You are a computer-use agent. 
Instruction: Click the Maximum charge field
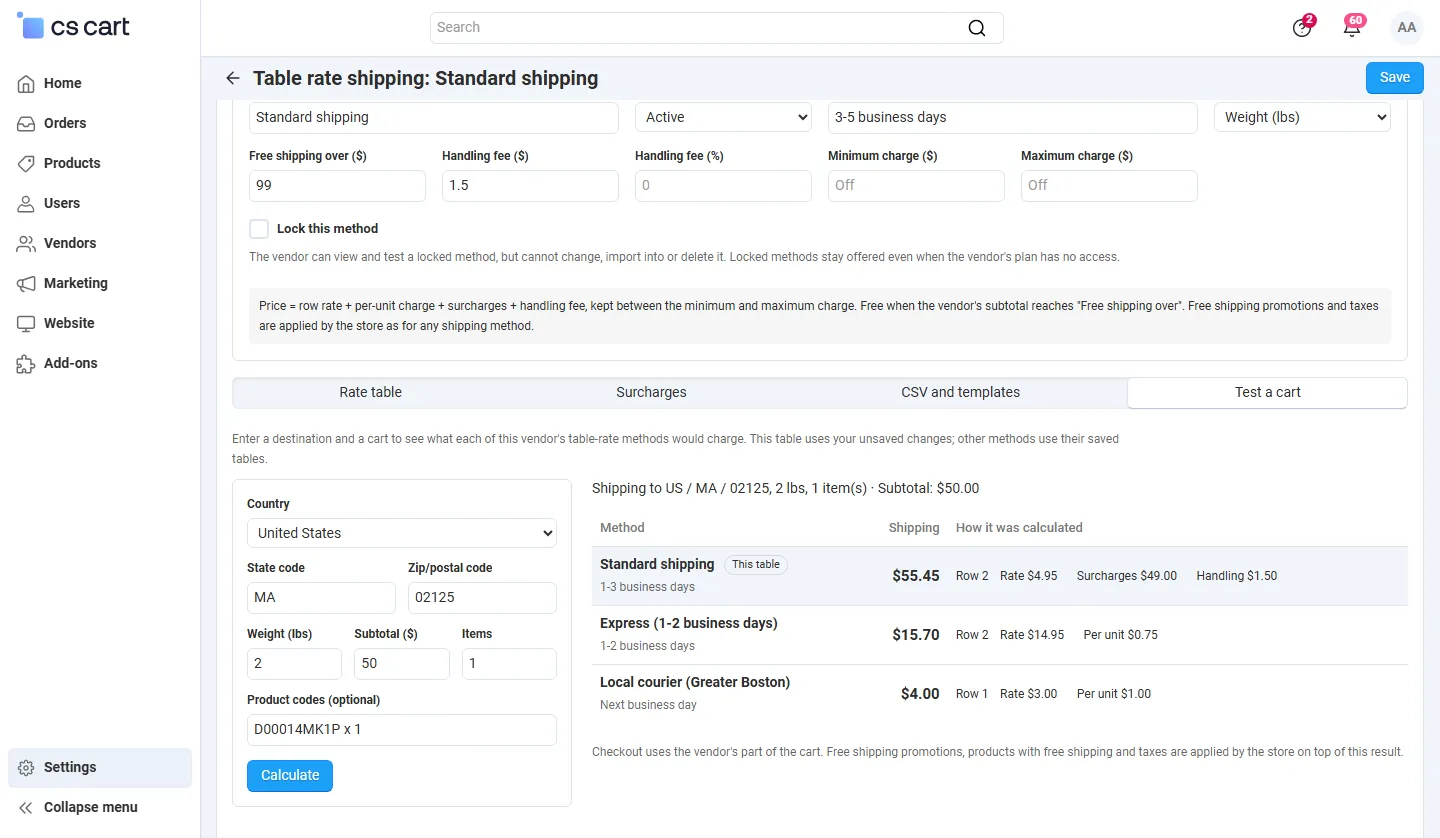1109,186
